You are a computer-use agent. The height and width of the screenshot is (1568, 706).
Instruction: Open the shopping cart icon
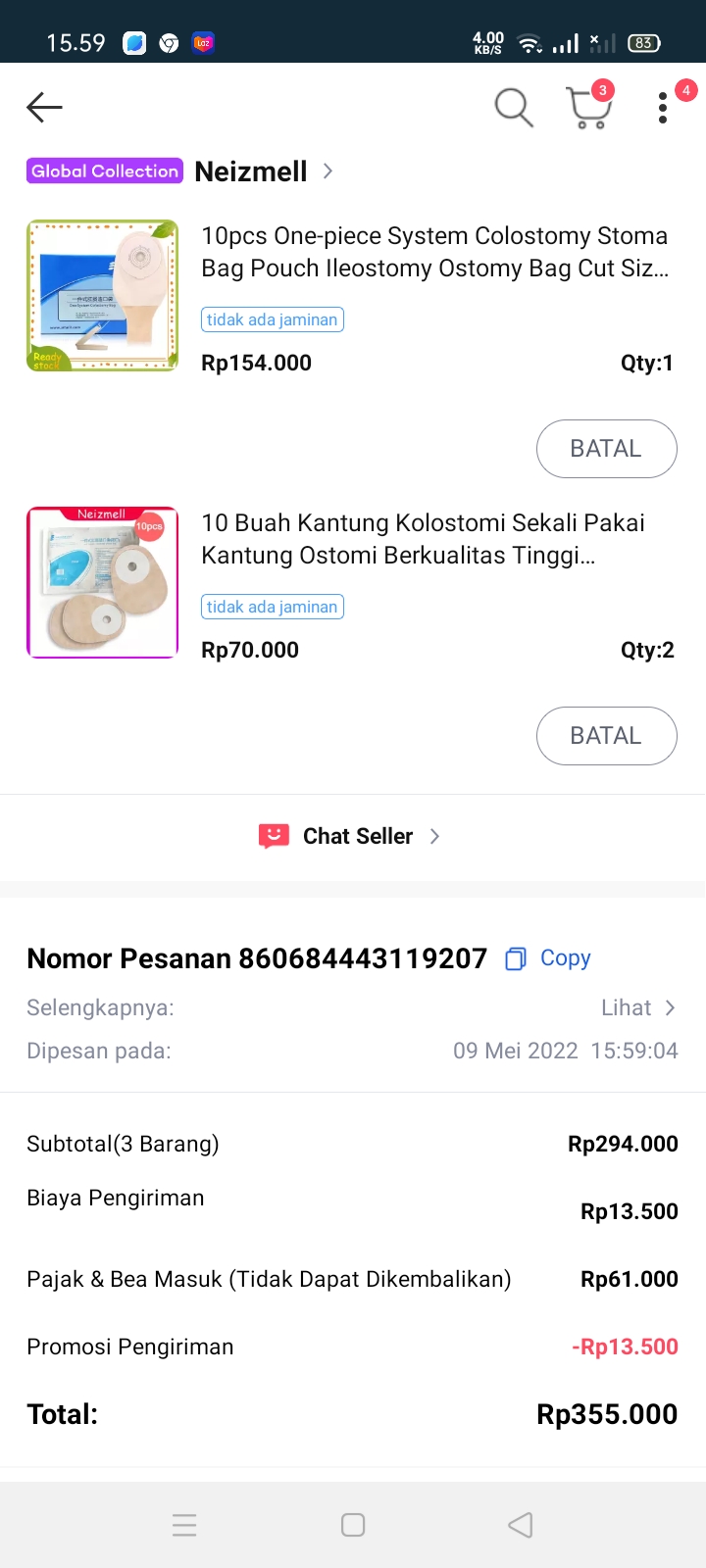588,108
